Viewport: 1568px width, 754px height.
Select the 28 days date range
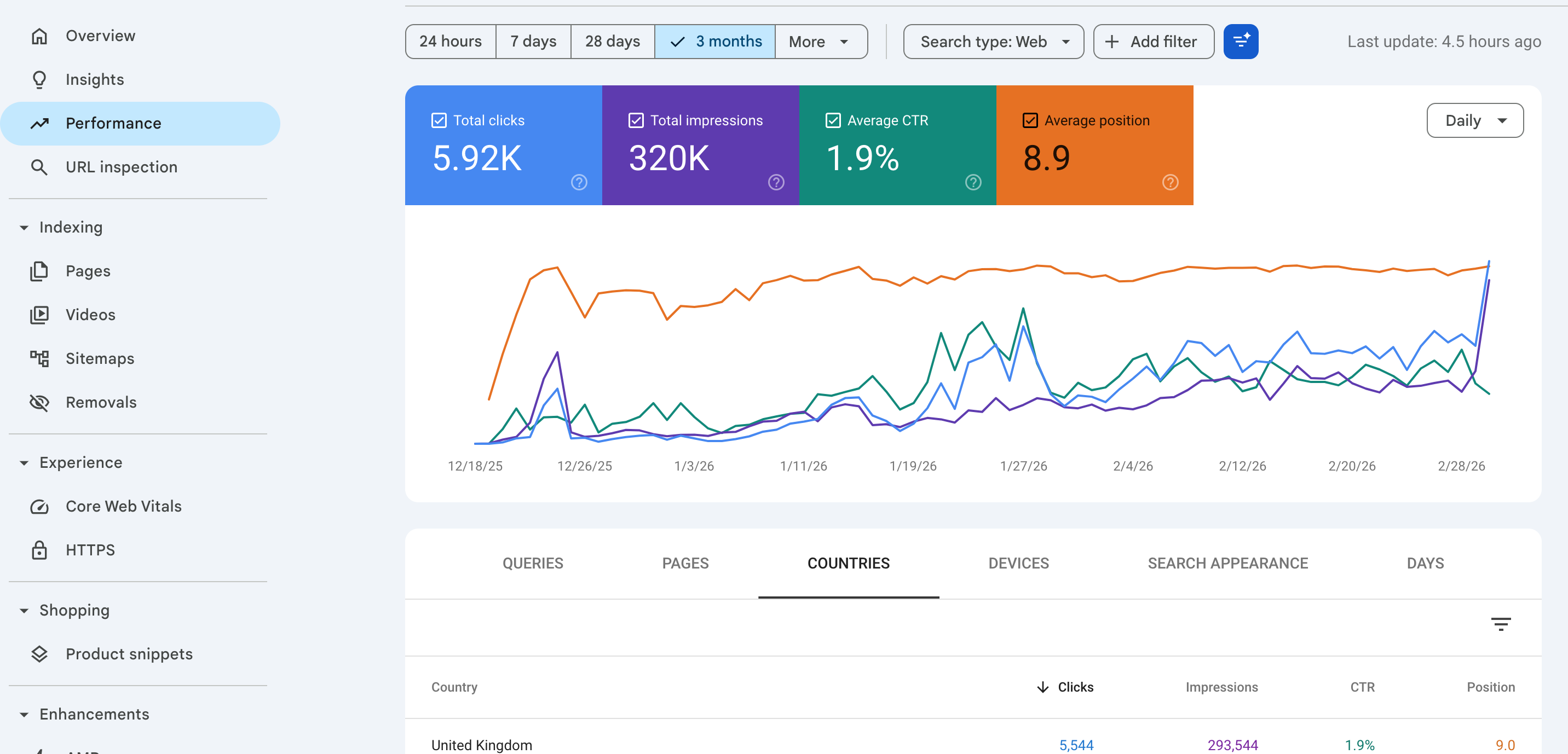[x=612, y=42]
